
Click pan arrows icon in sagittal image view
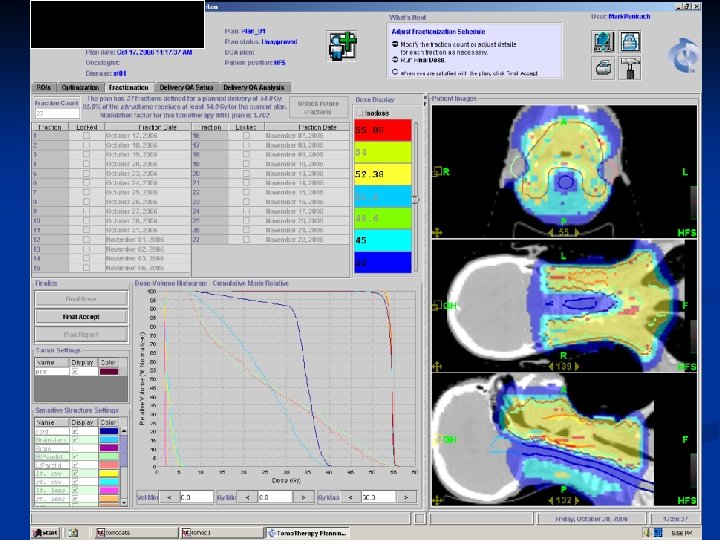pyautogui.click(x=437, y=500)
